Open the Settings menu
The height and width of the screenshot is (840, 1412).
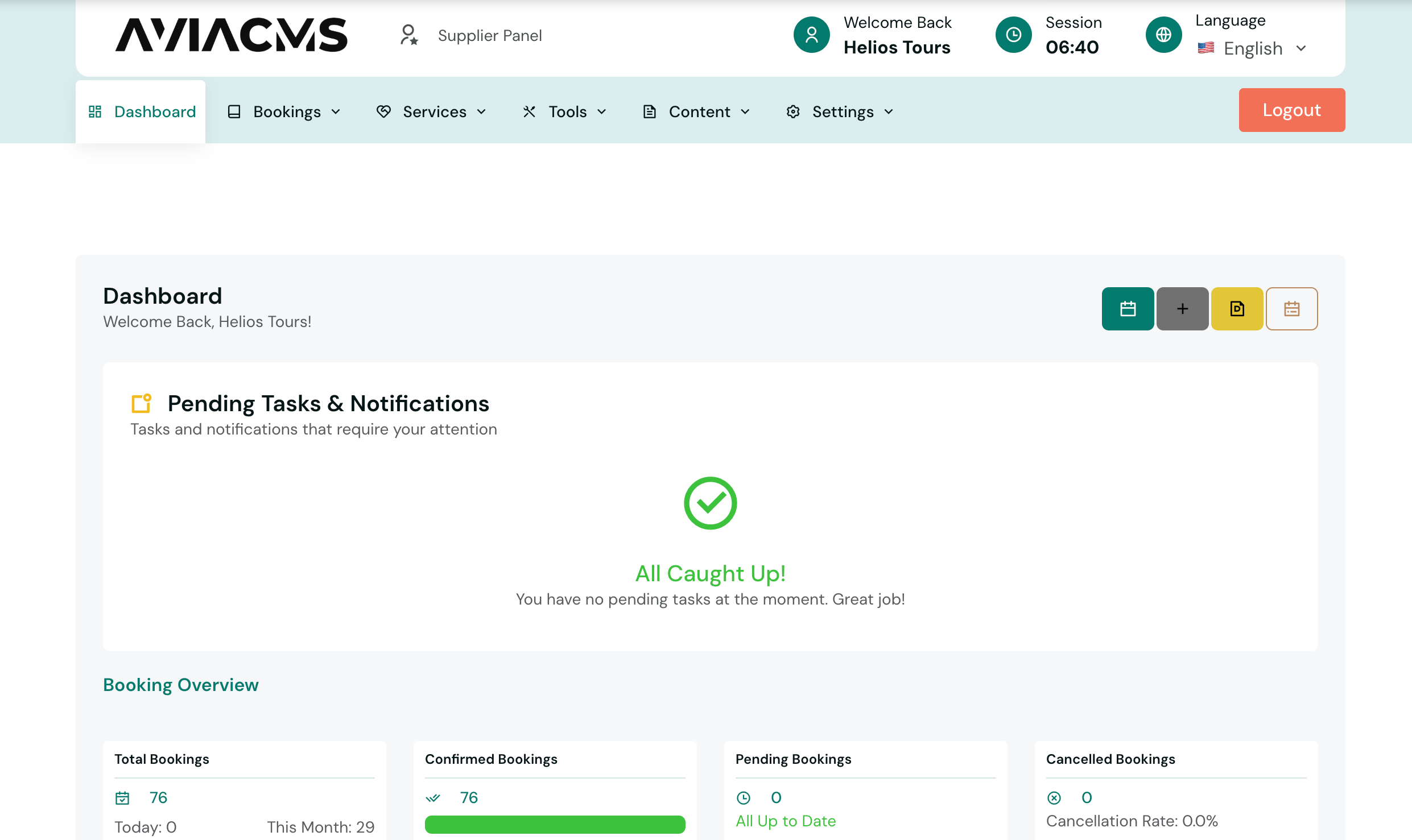[840, 111]
